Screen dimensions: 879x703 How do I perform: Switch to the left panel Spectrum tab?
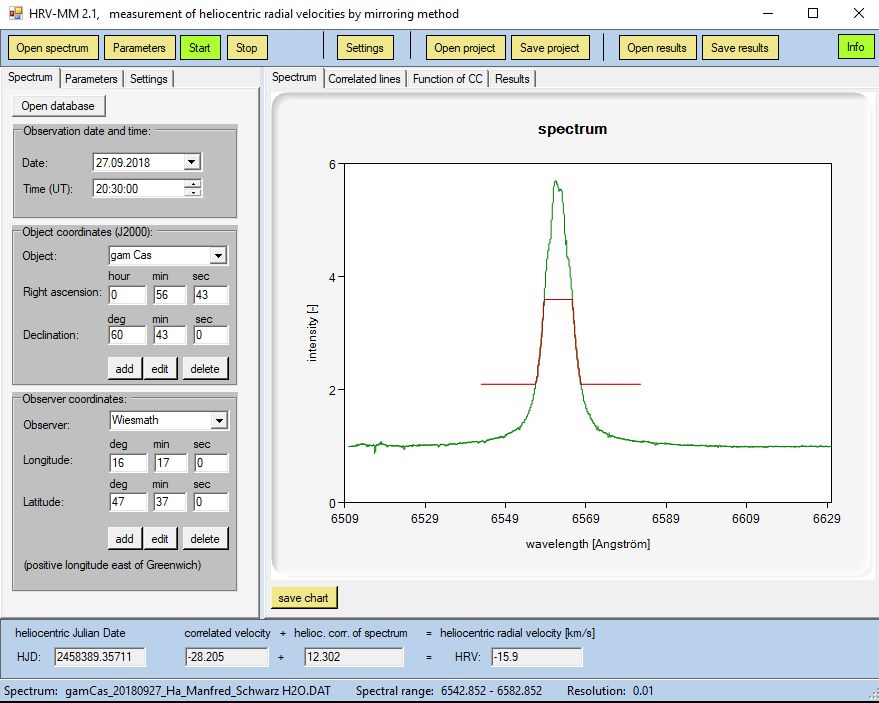pyautogui.click(x=30, y=77)
